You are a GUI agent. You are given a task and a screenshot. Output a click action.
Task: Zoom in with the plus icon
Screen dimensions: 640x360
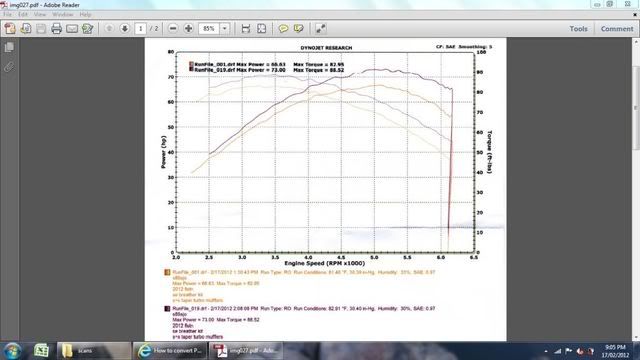[188, 29]
